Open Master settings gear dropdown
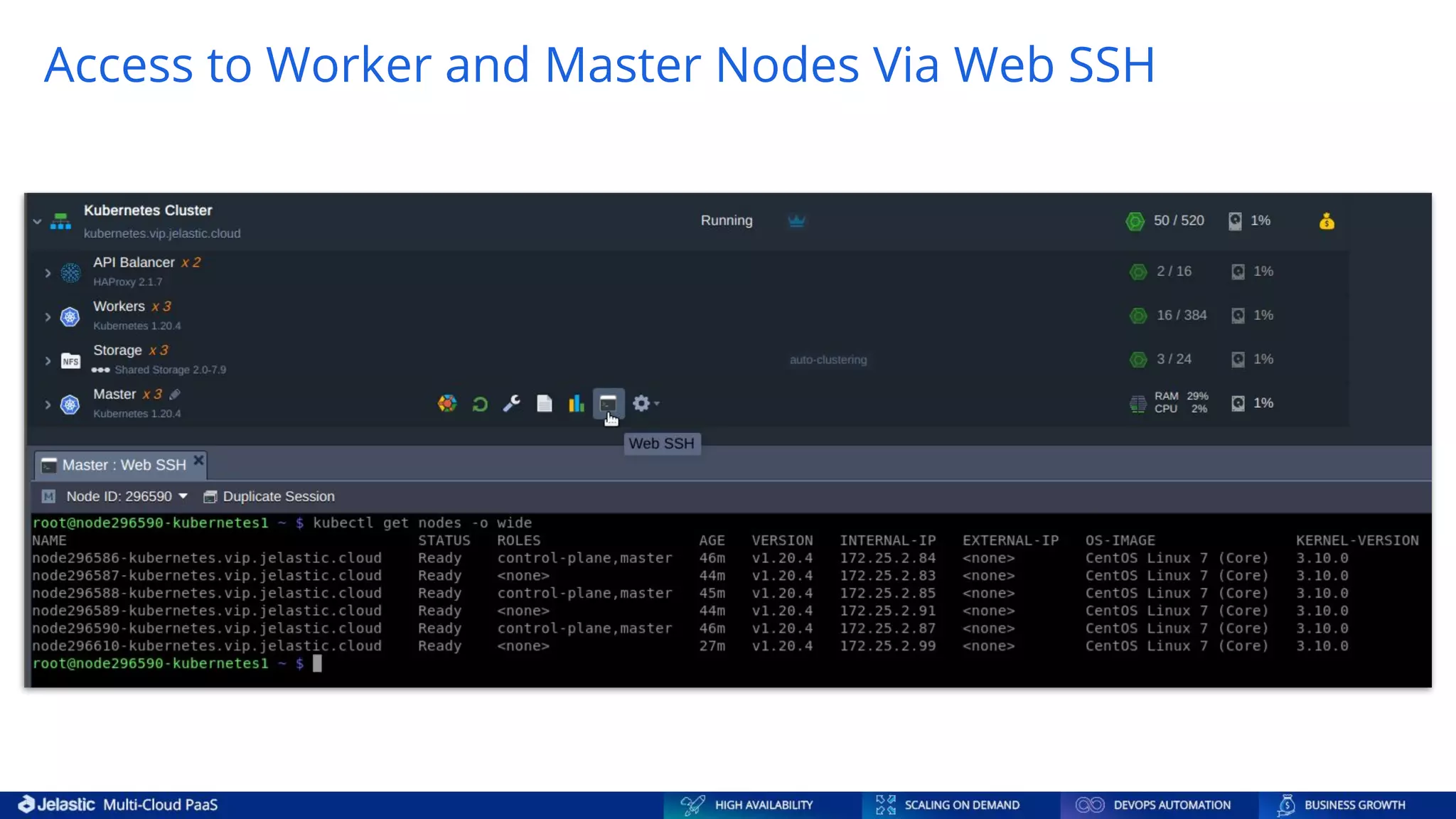The image size is (1456, 819). (646, 404)
